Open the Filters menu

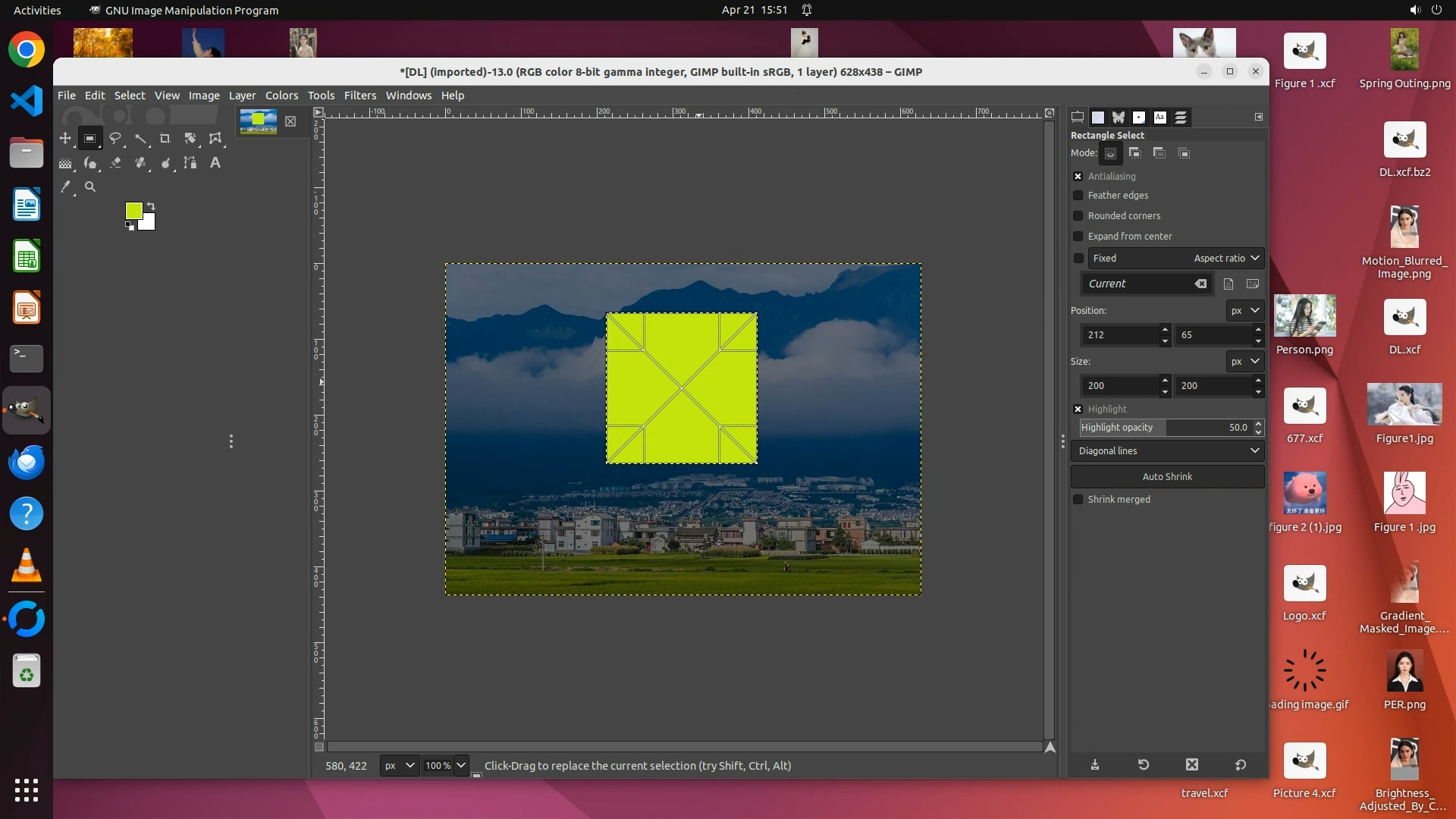pos(359,96)
